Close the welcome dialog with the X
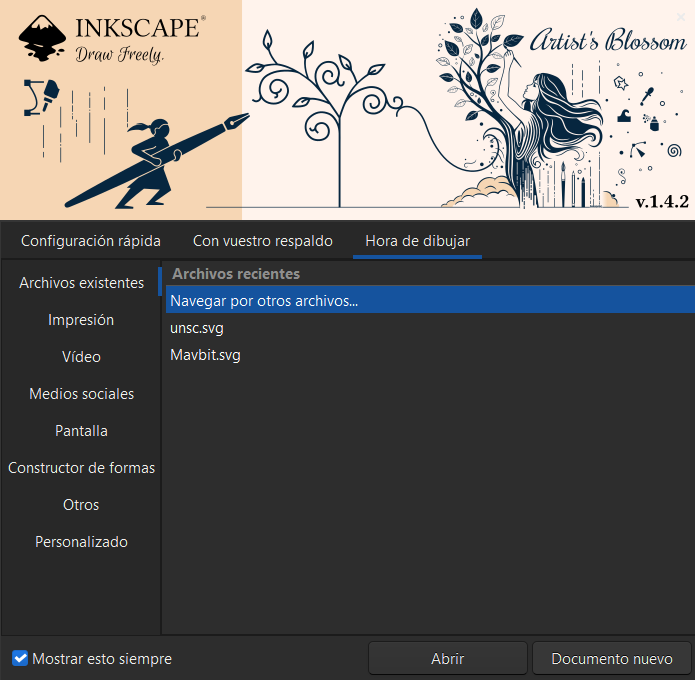This screenshot has width=695, height=680. coord(681,17)
